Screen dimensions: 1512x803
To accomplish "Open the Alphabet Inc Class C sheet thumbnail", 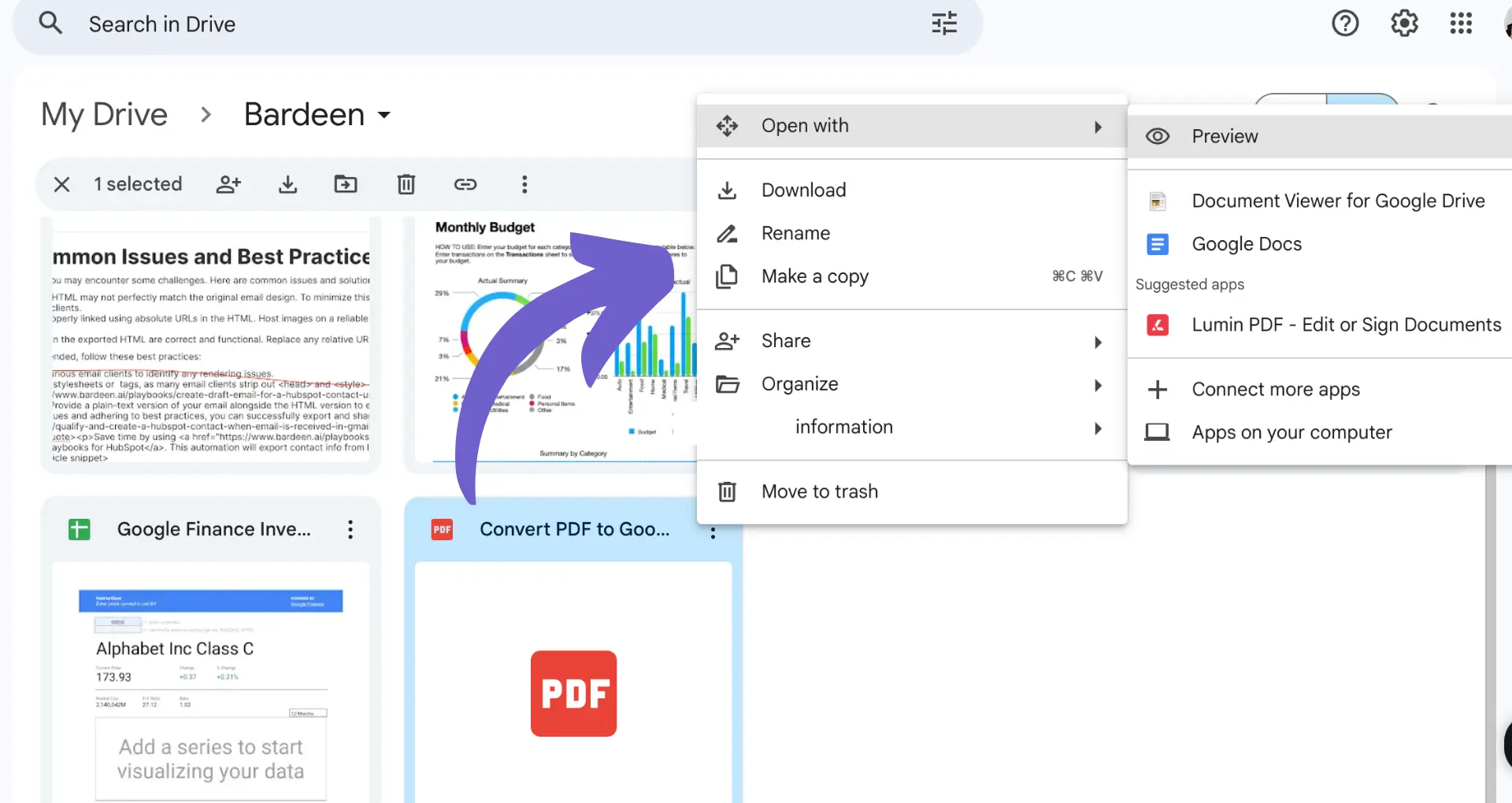I will pyautogui.click(x=211, y=682).
